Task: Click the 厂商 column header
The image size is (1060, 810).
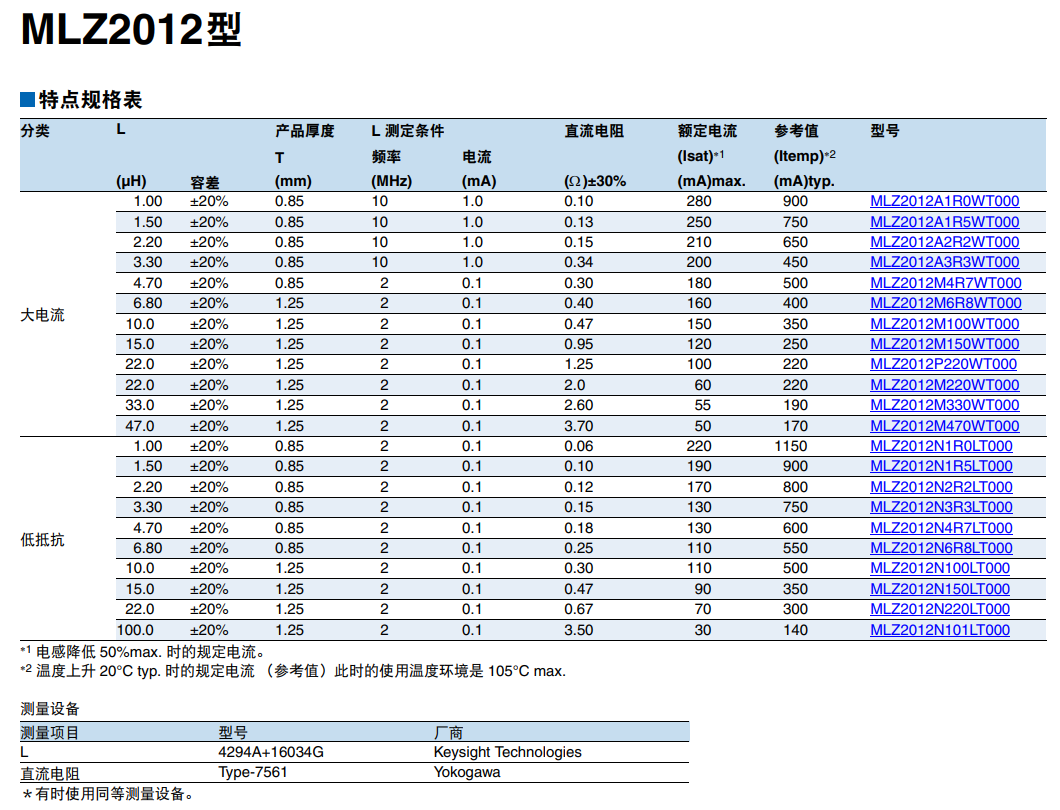Action: pyautogui.click(x=448, y=733)
